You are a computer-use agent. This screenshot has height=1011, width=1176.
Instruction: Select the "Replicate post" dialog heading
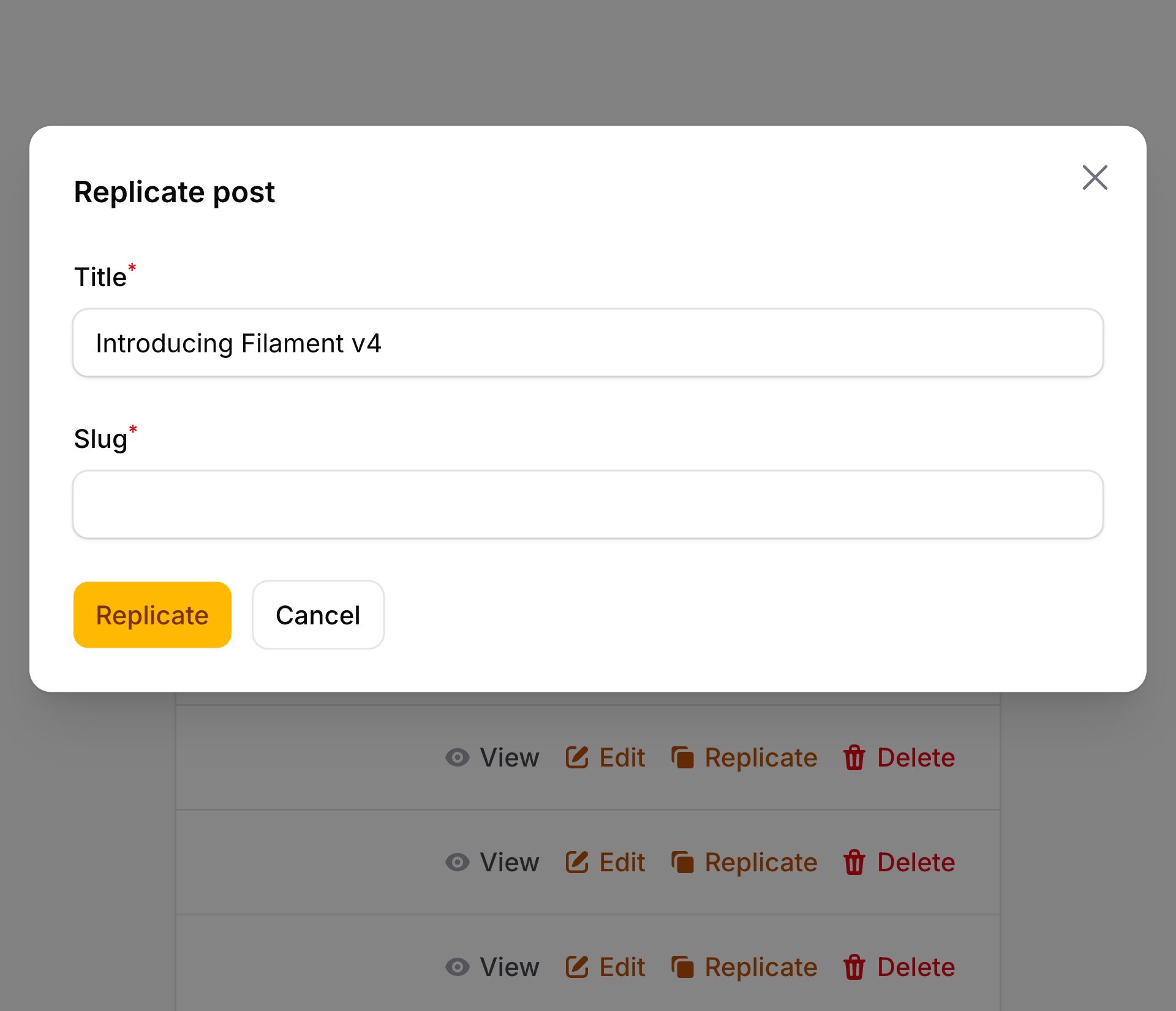175,192
